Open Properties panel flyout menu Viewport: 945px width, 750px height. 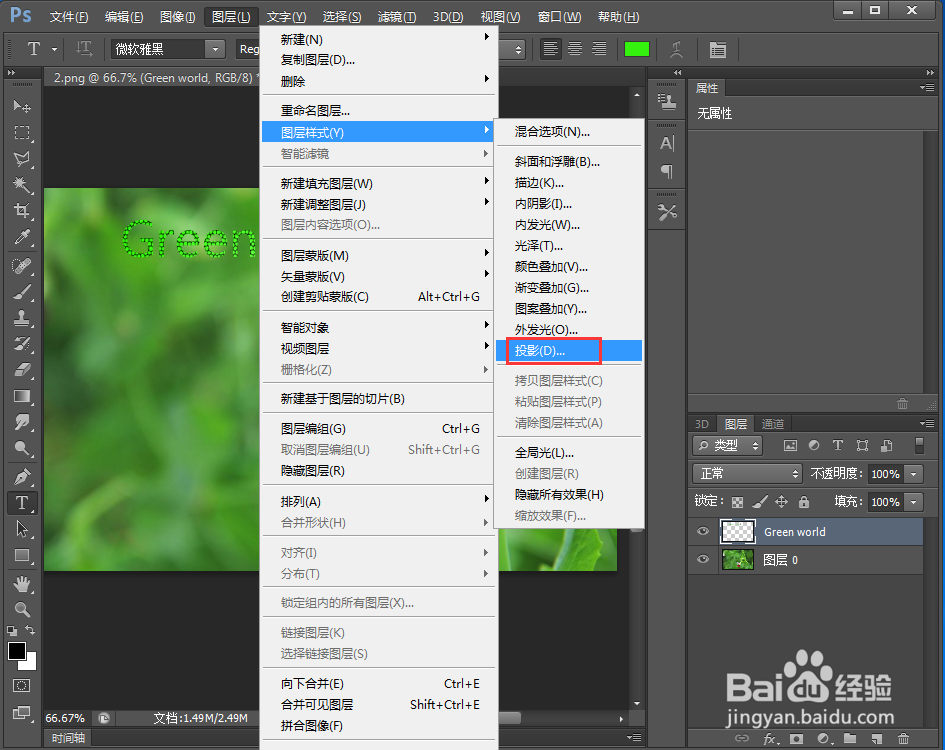coord(927,88)
